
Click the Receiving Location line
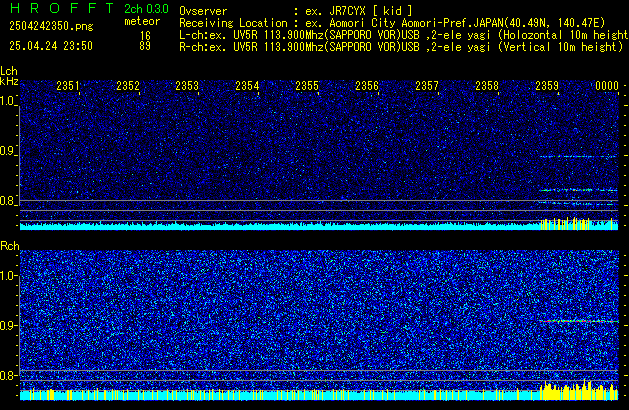pos(392,23)
